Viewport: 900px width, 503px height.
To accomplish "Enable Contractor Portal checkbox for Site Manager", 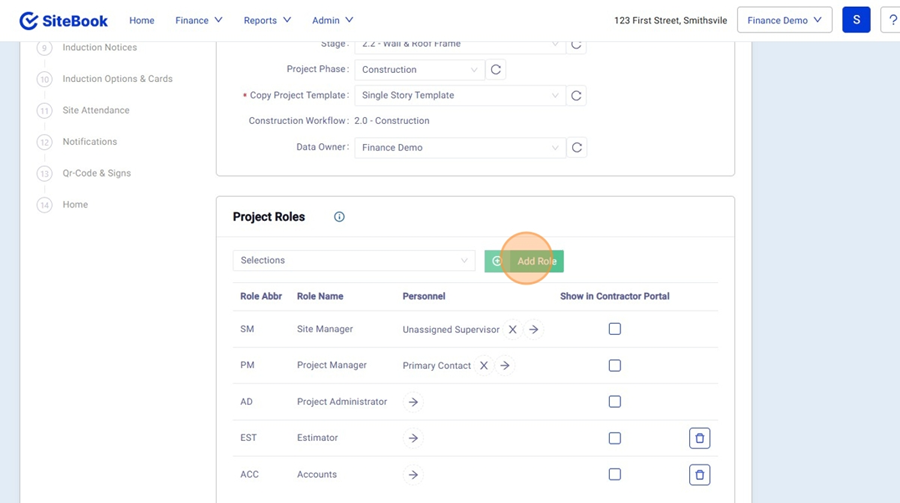I will point(615,329).
